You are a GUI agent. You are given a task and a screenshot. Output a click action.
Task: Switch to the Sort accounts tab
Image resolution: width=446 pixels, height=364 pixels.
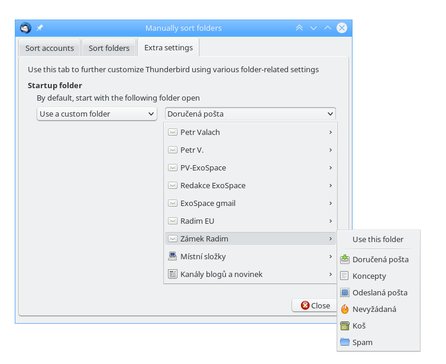tap(49, 48)
